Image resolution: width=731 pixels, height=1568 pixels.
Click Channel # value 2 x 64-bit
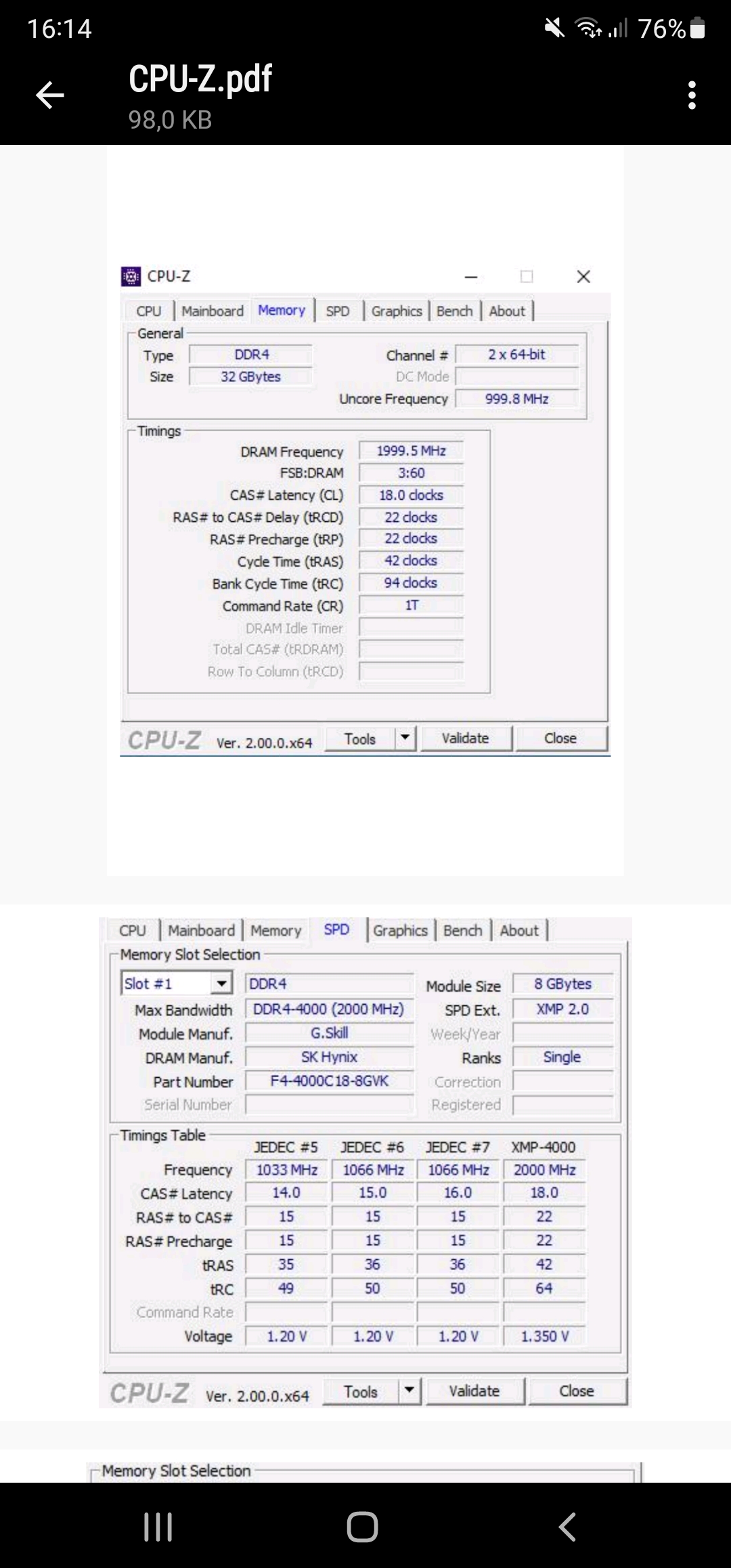517,354
